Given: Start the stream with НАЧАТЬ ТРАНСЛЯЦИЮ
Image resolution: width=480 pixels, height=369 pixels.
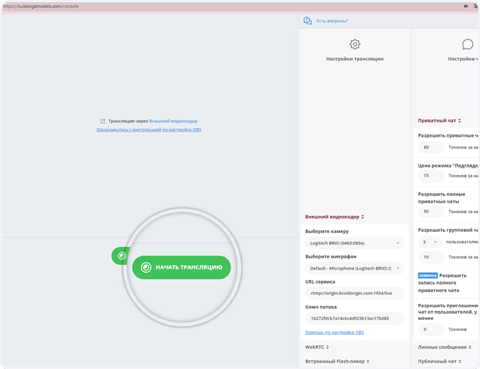Looking at the screenshot, I should 181,267.
